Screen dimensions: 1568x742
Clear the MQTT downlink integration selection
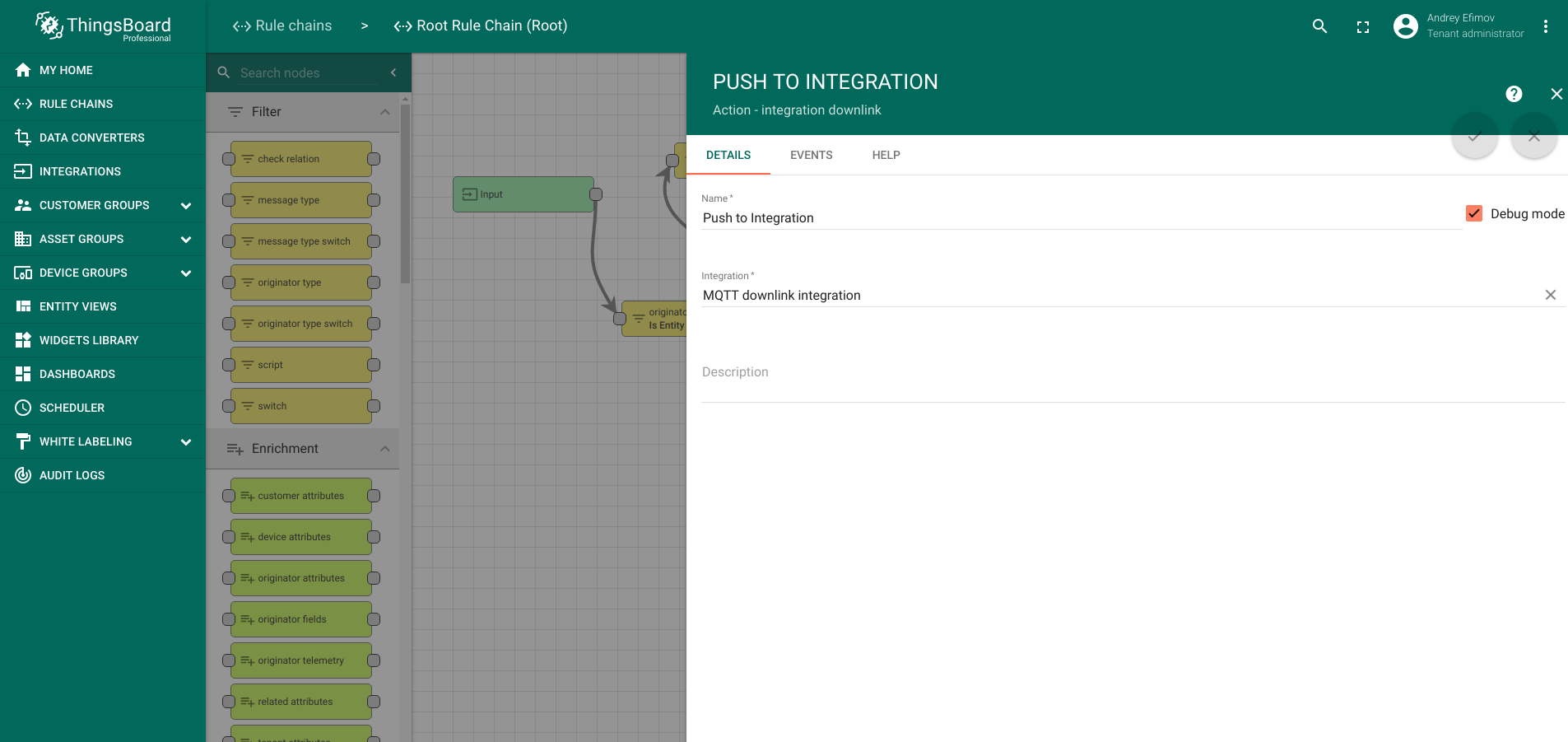1550,295
